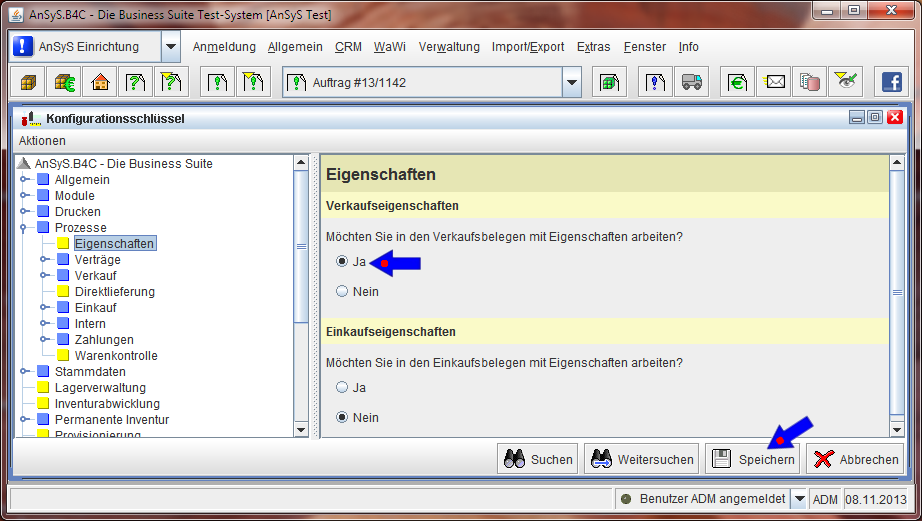The width and height of the screenshot is (922, 521).
Task: Click the Speichern button
Action: point(753,459)
